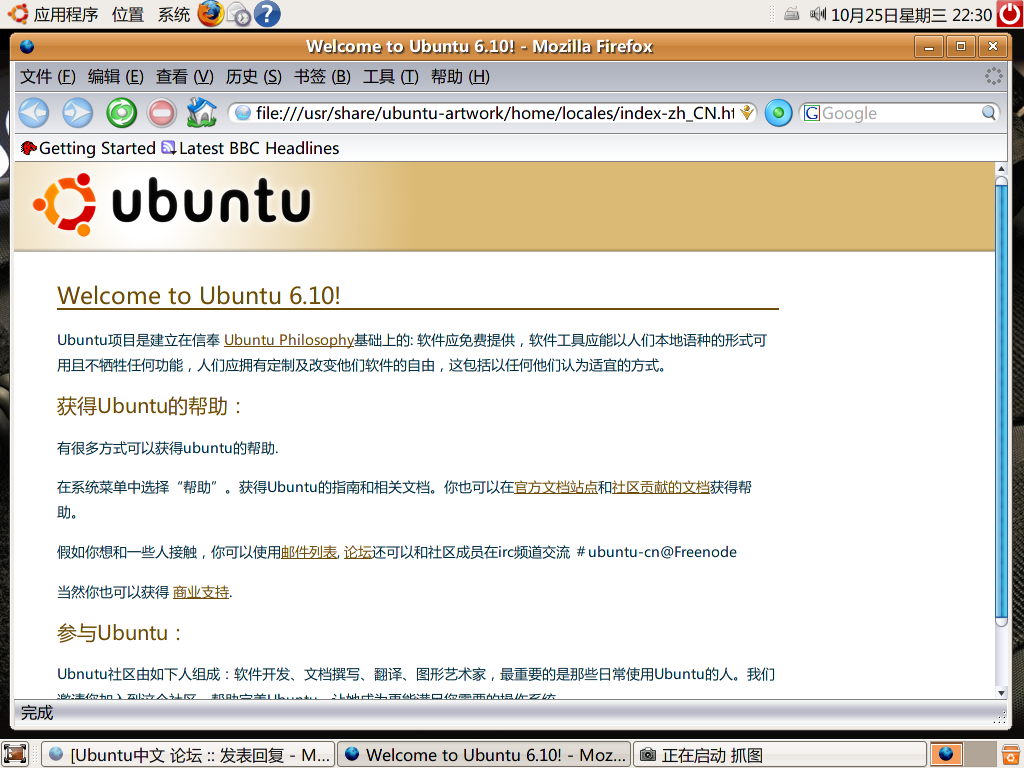Open the 位置 panel menu

pos(128,14)
